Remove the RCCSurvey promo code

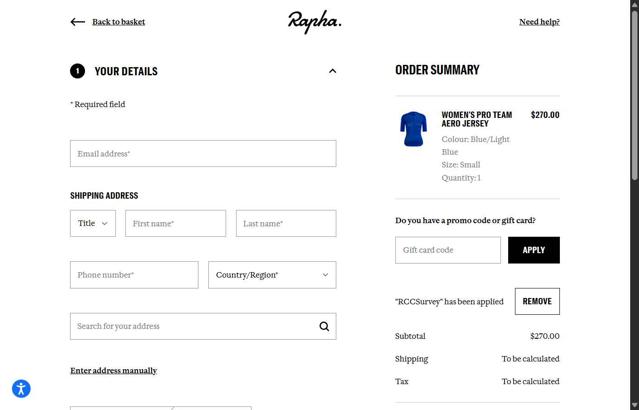click(537, 301)
